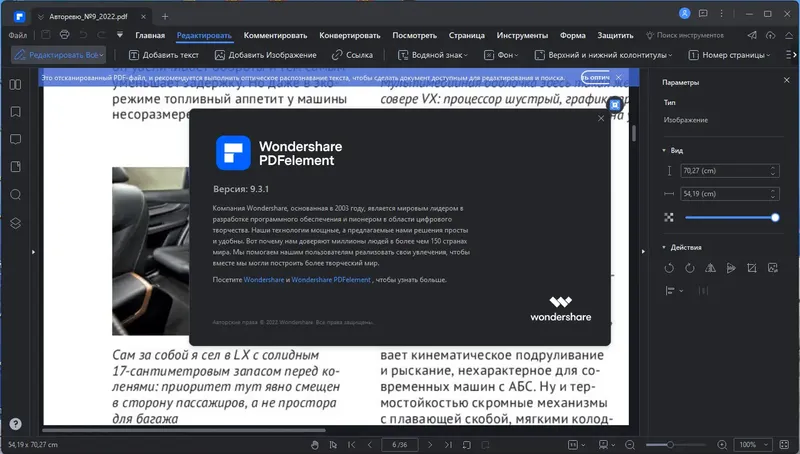Open the comments panel icon in sidebar
The height and width of the screenshot is (454, 800).
[15, 139]
